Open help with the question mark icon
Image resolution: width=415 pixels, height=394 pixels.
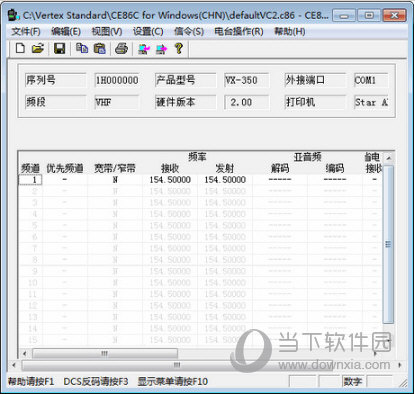(179, 49)
